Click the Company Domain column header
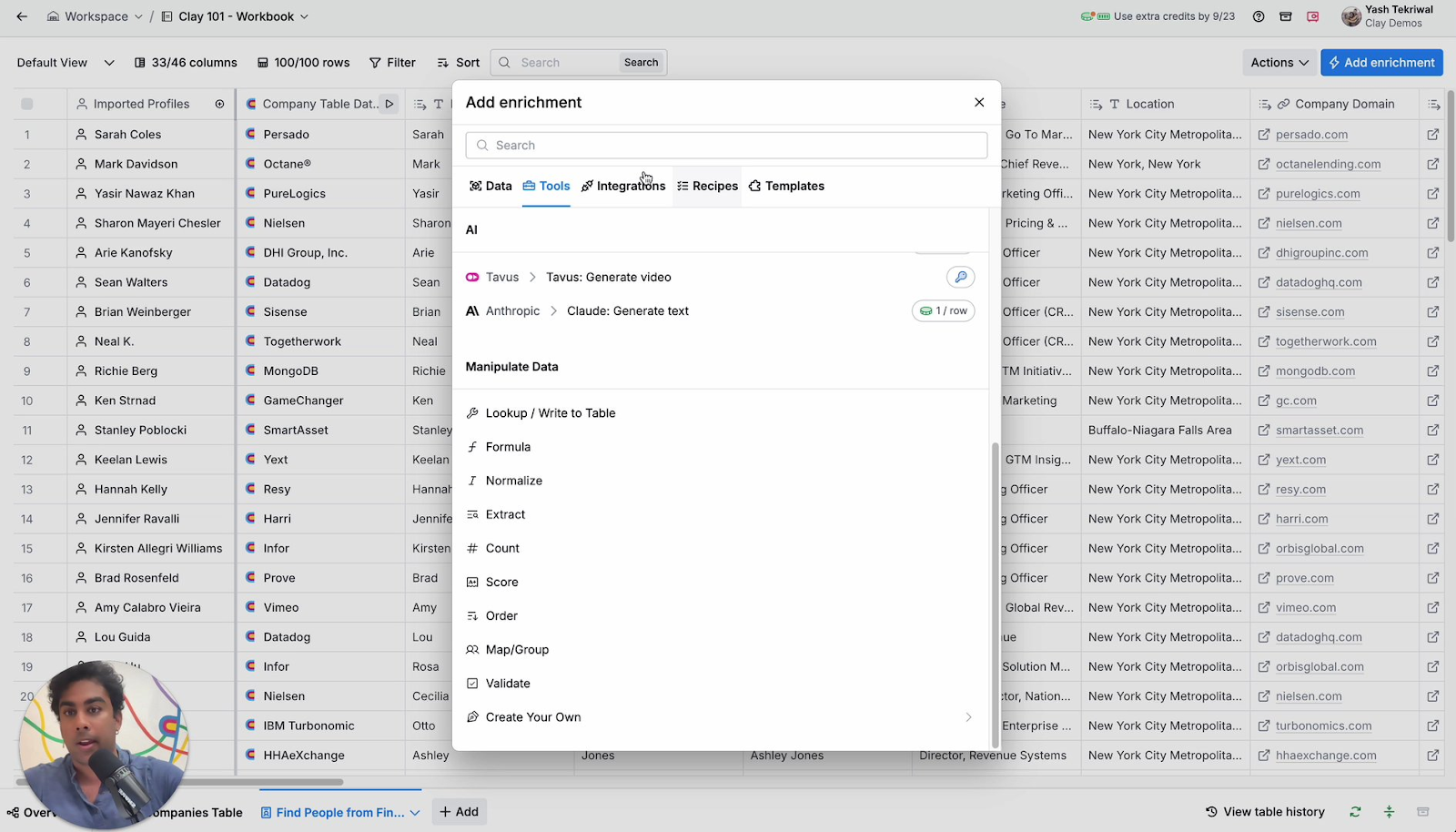Screen dimensions: 1456x832 [1334, 104]
